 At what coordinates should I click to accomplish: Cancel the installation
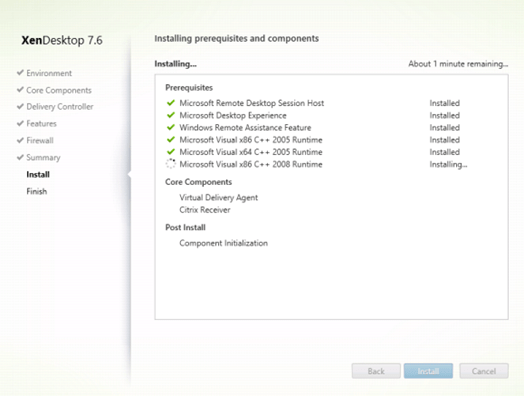(484, 371)
